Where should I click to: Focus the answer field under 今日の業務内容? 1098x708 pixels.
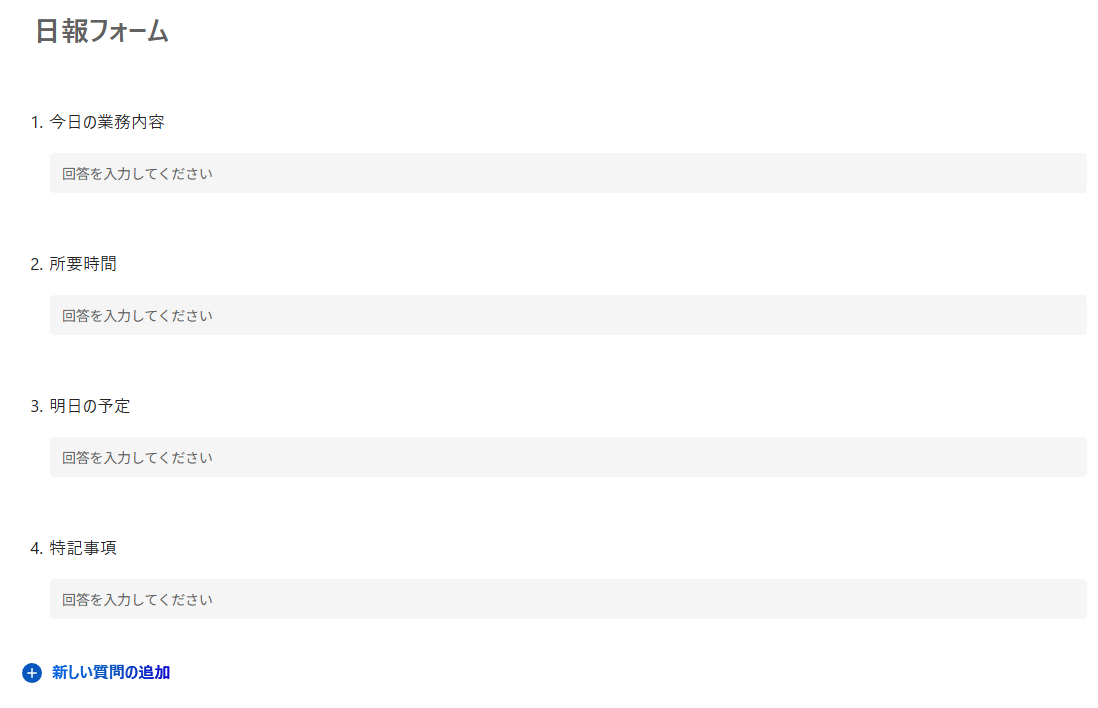(568, 173)
